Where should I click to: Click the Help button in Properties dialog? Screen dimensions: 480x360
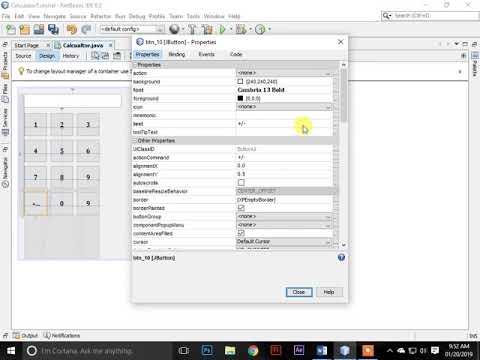point(329,292)
